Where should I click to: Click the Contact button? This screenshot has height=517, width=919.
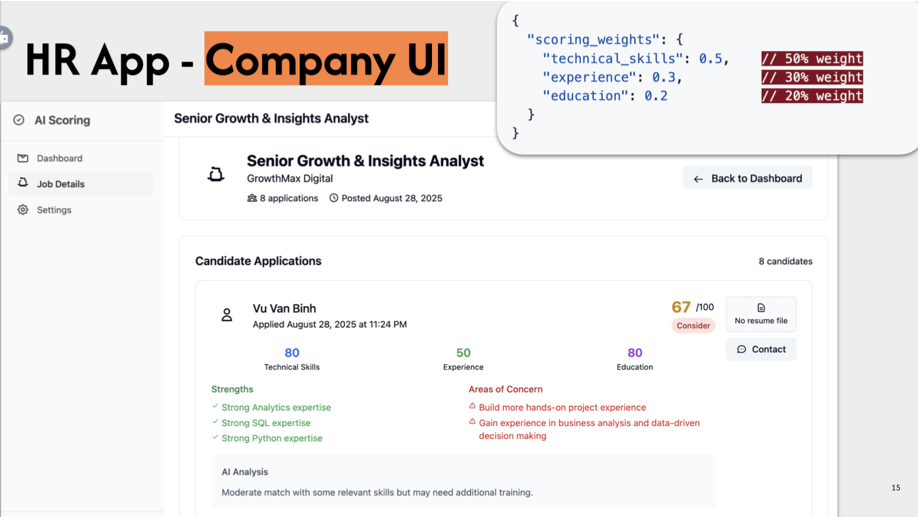click(761, 349)
